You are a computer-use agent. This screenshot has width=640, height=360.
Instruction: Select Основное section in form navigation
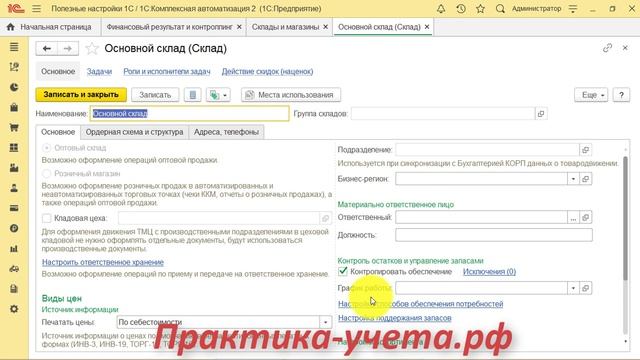(x=58, y=71)
